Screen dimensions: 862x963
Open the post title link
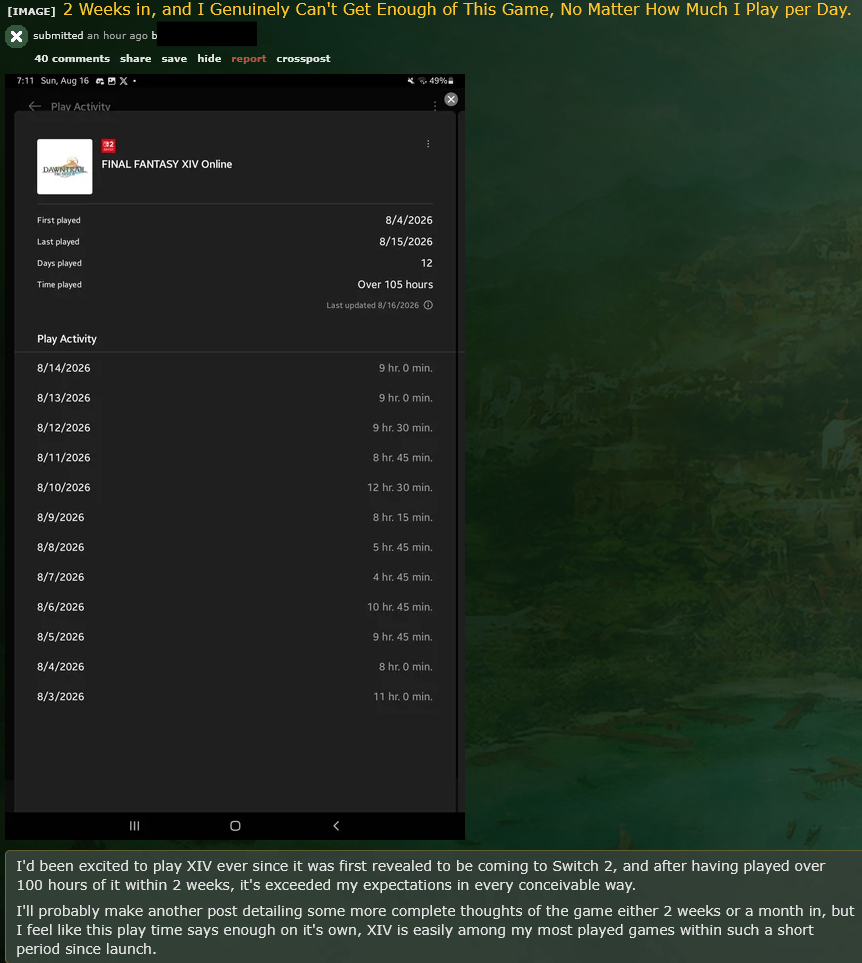coord(457,10)
